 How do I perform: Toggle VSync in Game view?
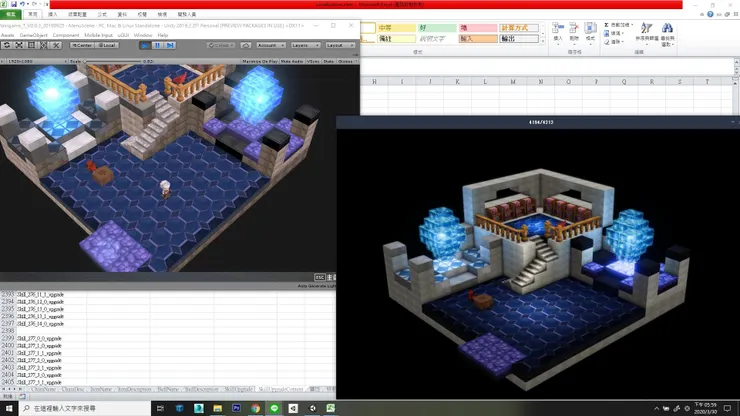313,61
